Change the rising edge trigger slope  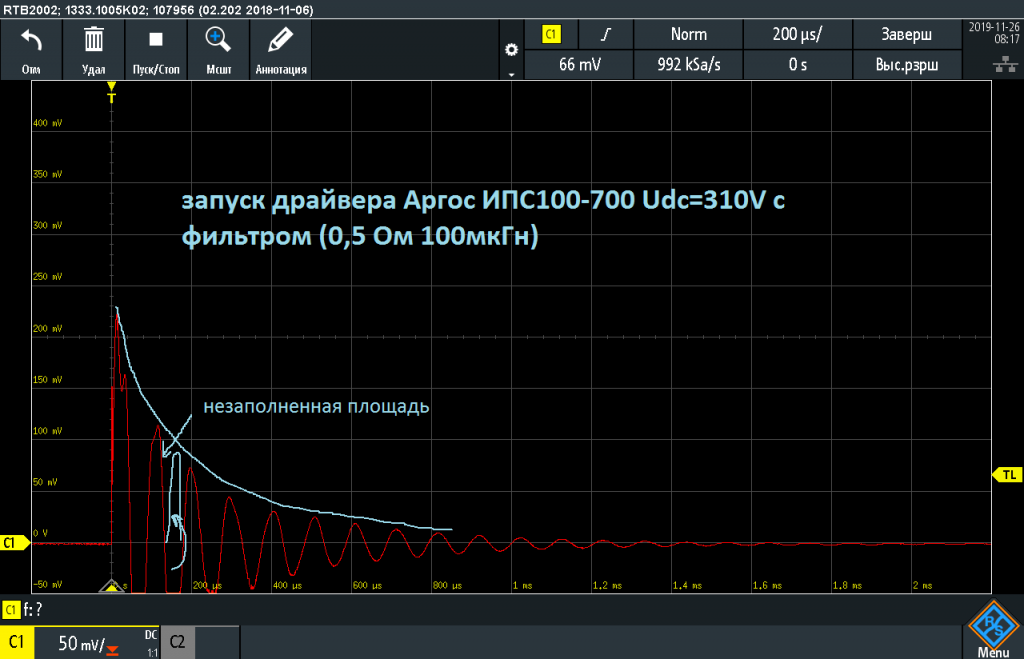coord(606,35)
